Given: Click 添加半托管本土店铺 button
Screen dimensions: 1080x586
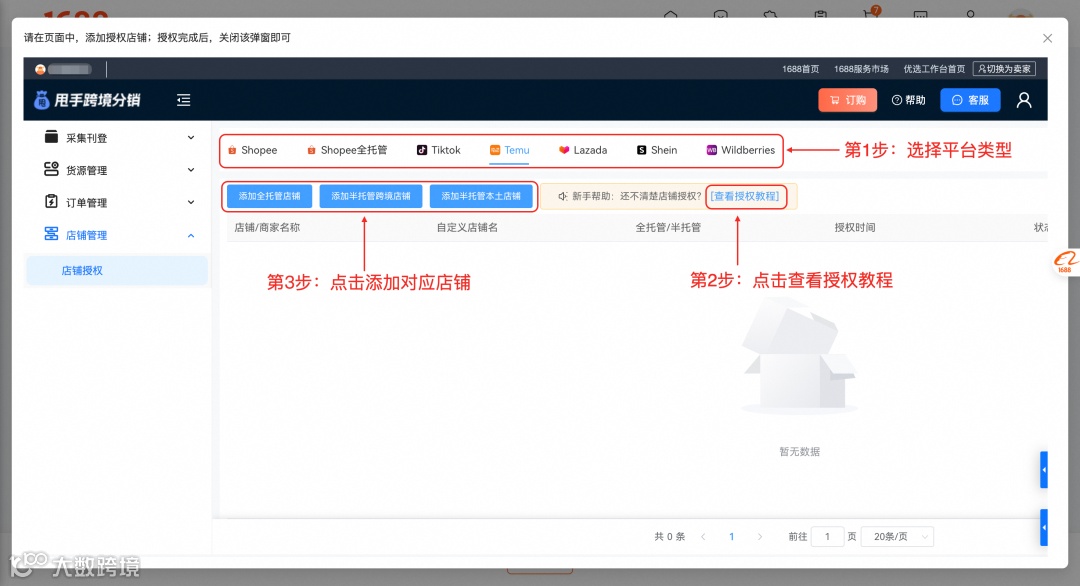Looking at the screenshot, I should (481, 196).
